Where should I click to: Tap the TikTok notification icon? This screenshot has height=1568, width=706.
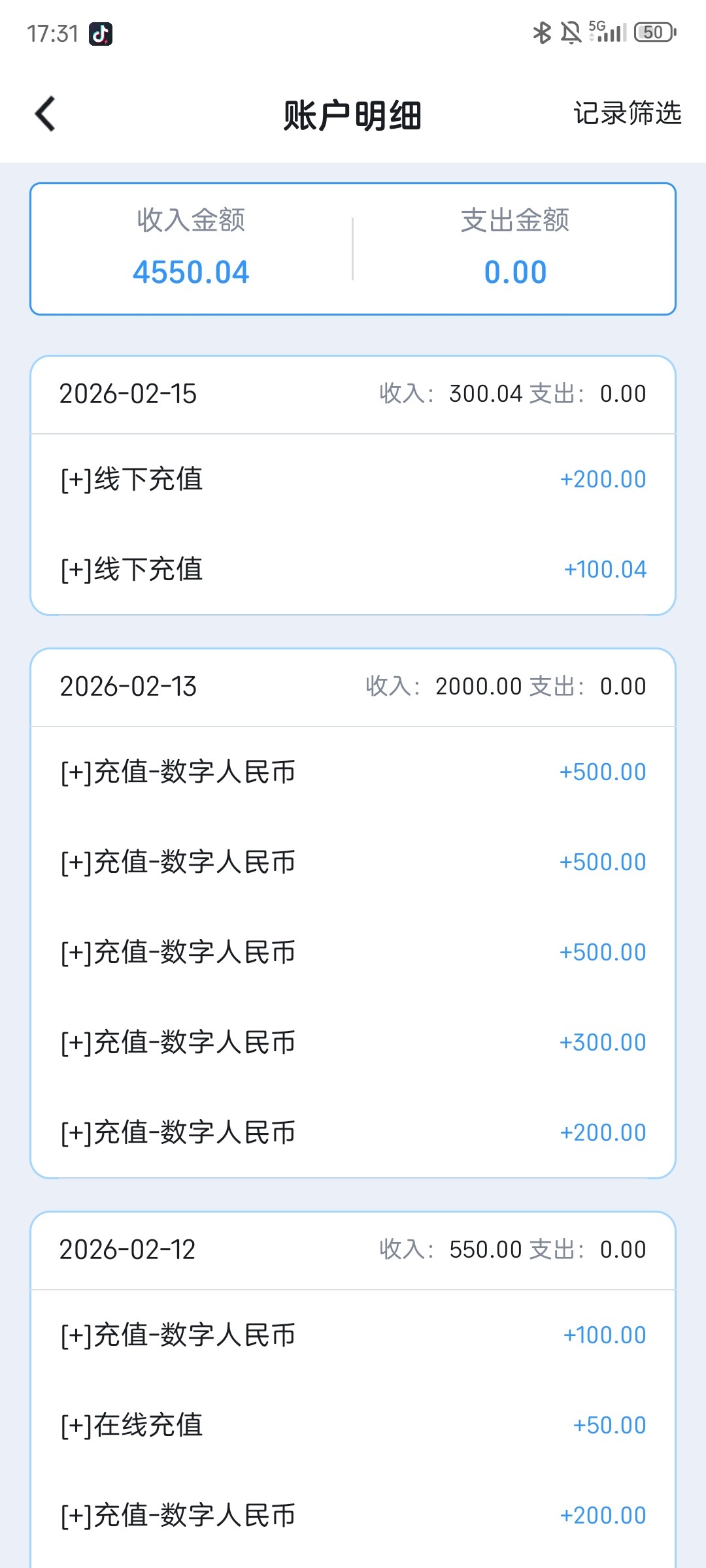pos(101,33)
